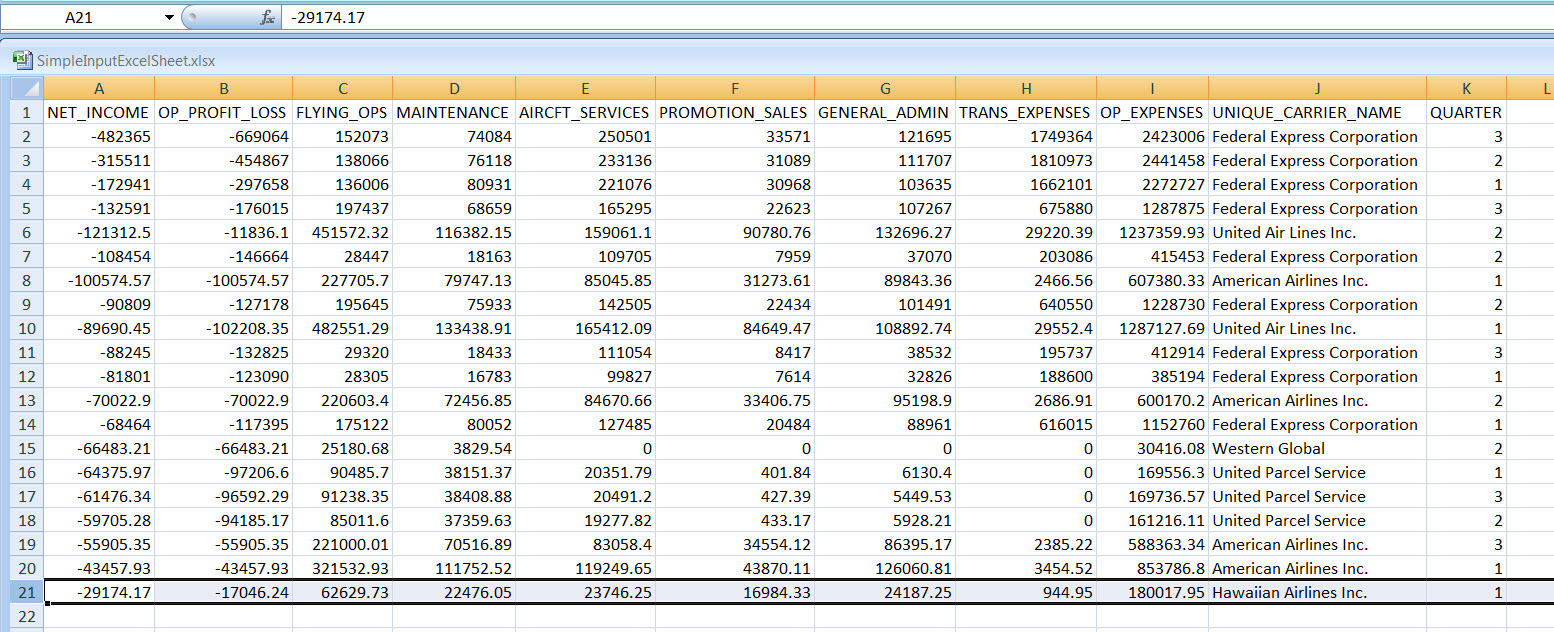Select the empty row 22 header
This screenshot has height=632, width=1554.
27,616
